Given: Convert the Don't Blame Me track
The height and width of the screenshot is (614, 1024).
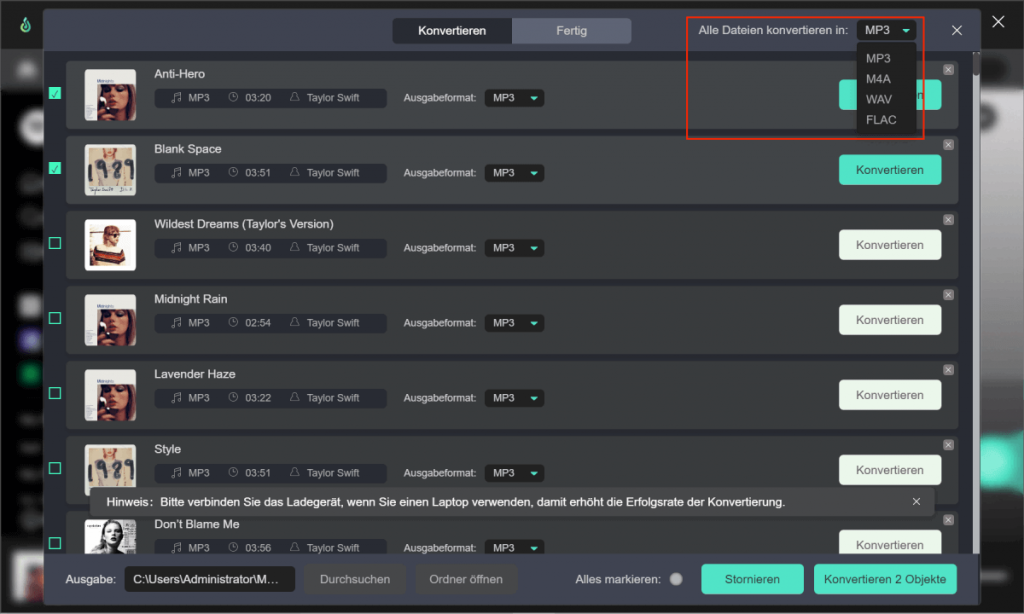Looking at the screenshot, I should point(889,542).
